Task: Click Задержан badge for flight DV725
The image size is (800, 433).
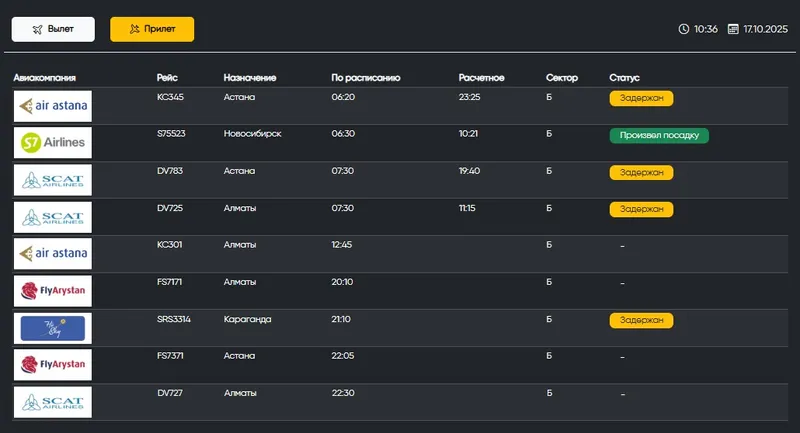Action: coord(641,209)
